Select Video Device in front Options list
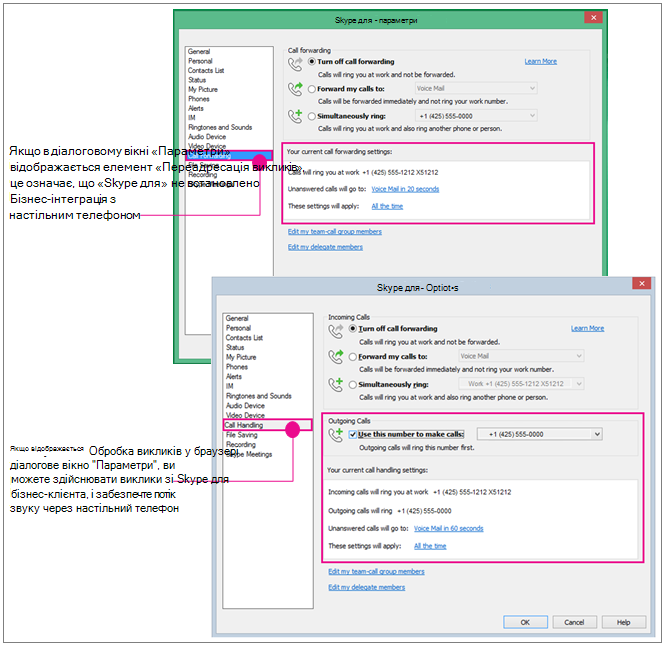 click(245, 415)
